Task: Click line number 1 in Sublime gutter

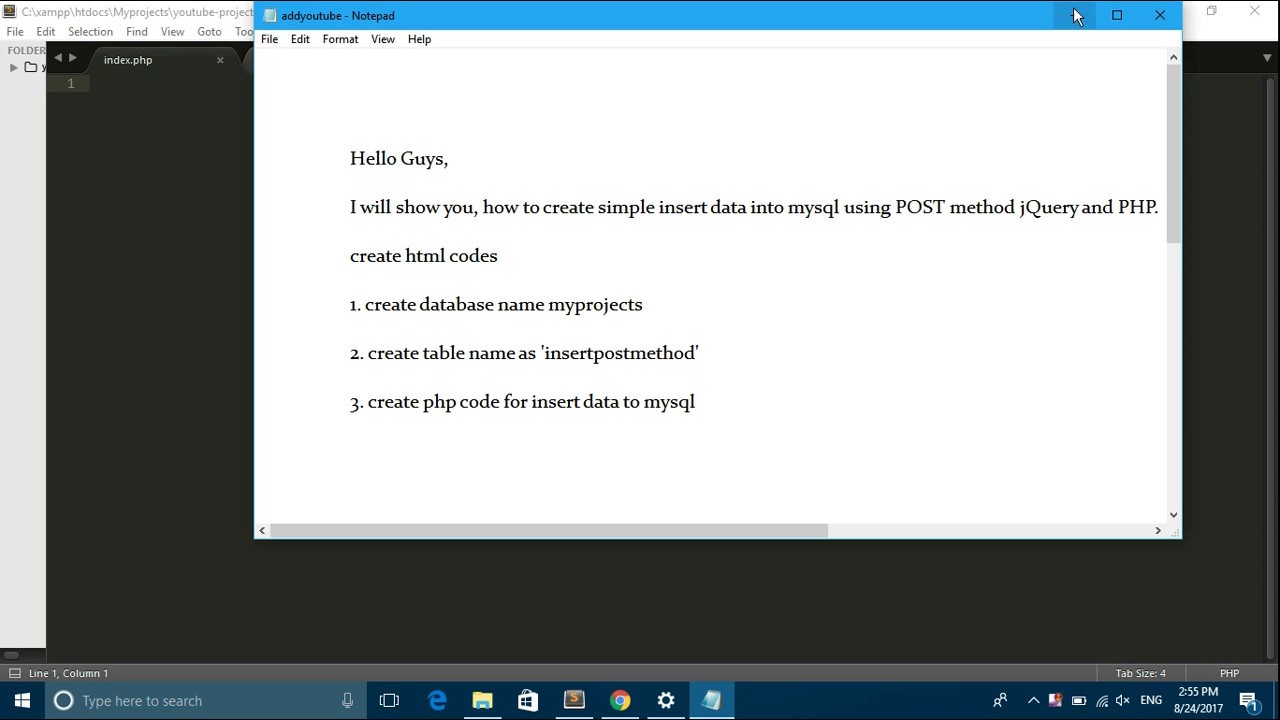Action: (71, 84)
